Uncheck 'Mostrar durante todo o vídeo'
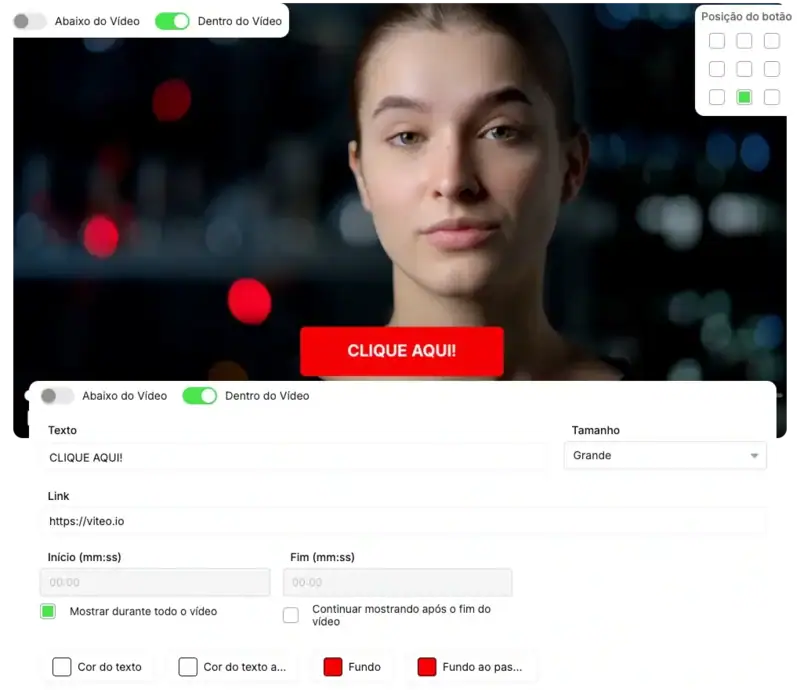Screen dimensions: 800x692 [x=48, y=611]
